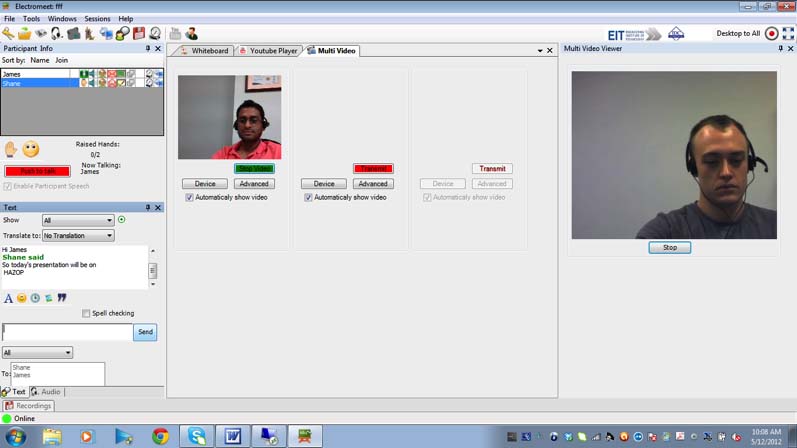Pin the Participant Info panel
The height and width of the screenshot is (448, 797).
pos(148,48)
